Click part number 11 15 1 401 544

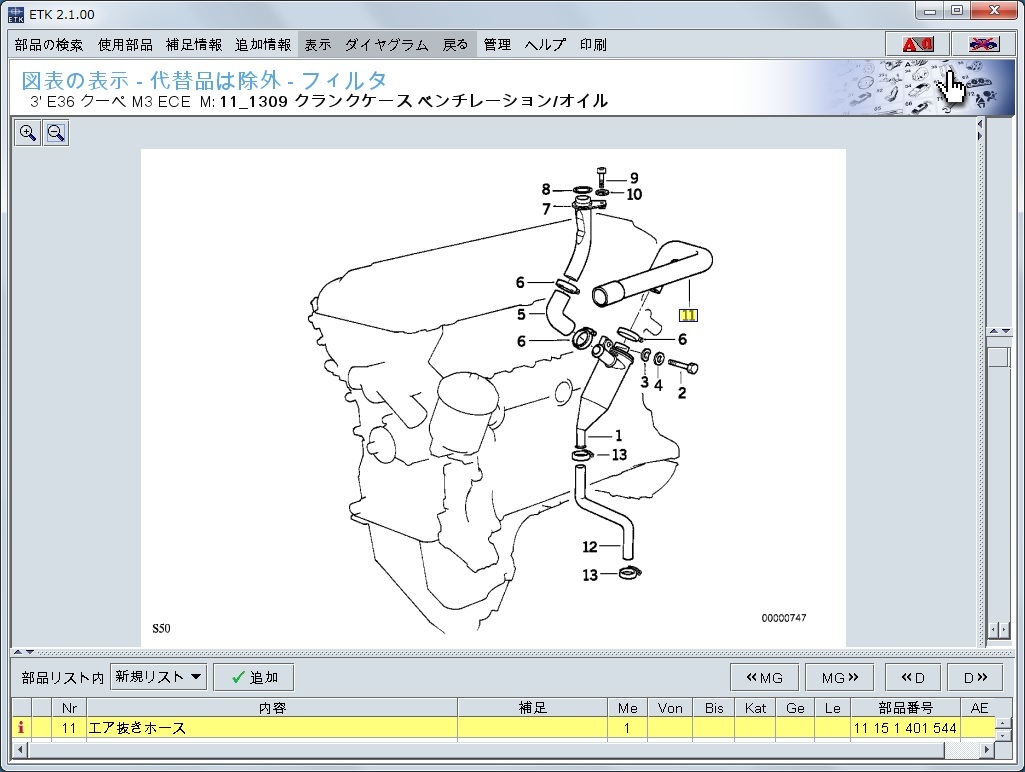point(905,728)
